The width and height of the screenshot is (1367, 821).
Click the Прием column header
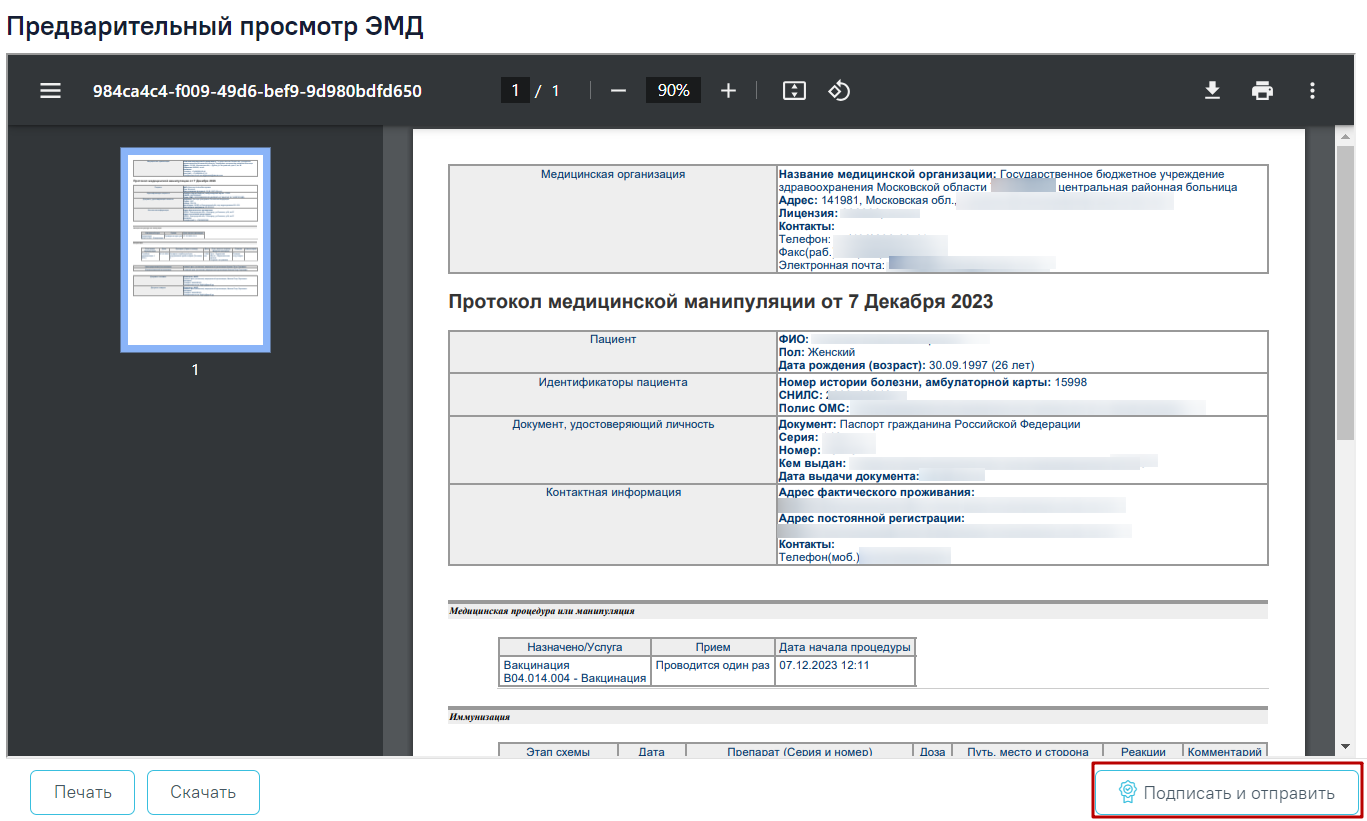(713, 647)
